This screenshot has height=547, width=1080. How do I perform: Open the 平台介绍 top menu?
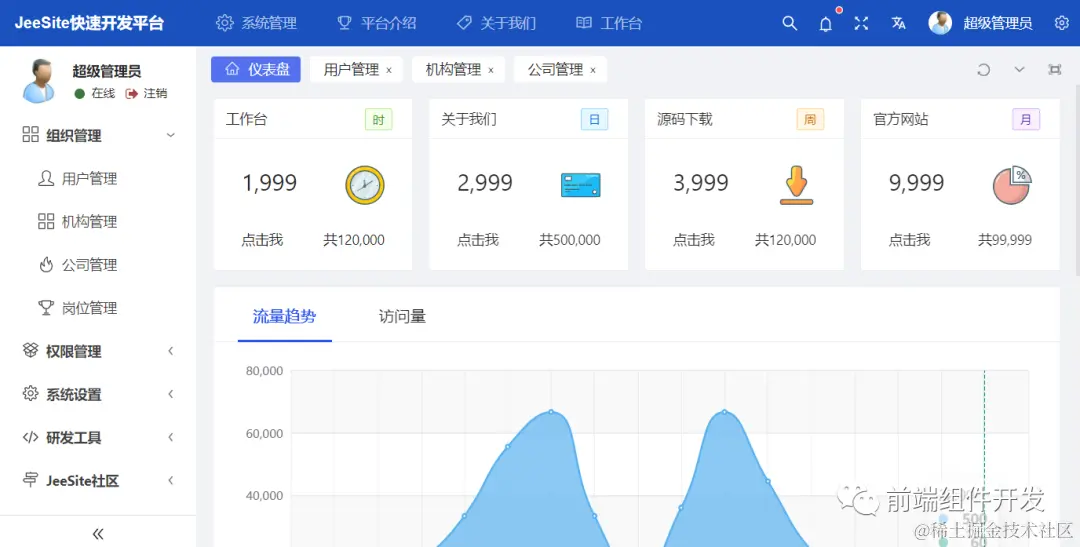[x=377, y=23]
